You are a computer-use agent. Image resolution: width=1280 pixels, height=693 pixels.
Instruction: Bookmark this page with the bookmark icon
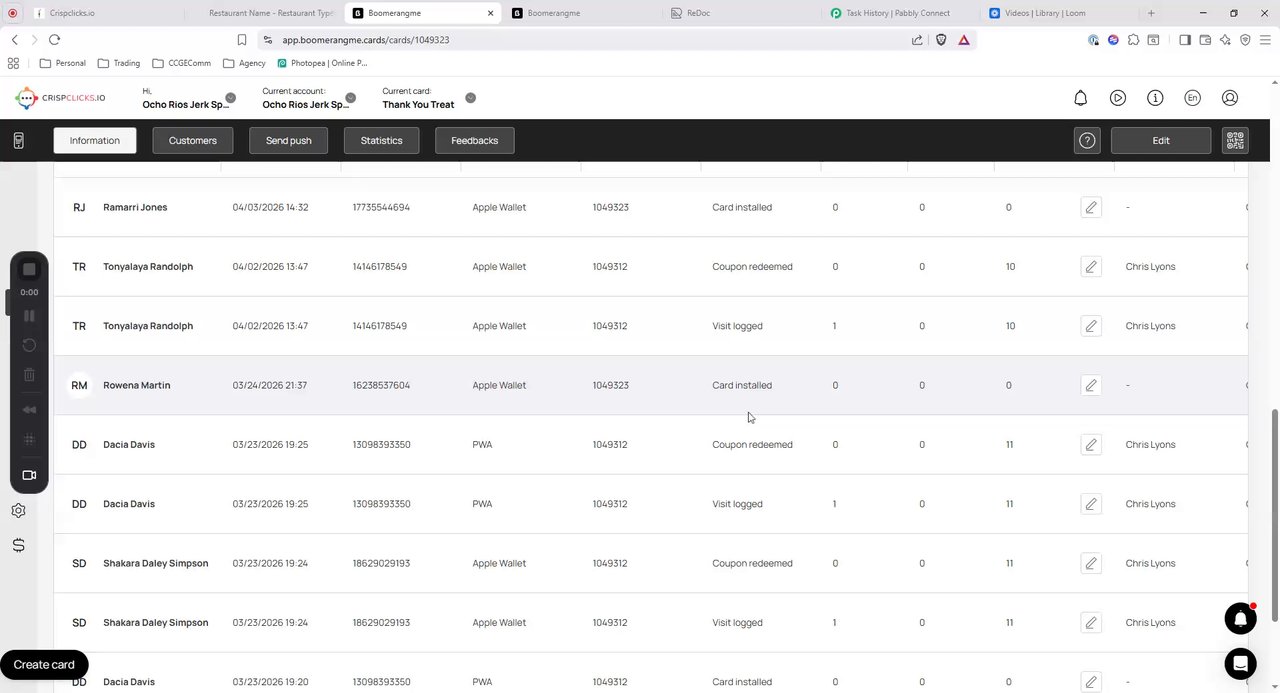(x=242, y=40)
